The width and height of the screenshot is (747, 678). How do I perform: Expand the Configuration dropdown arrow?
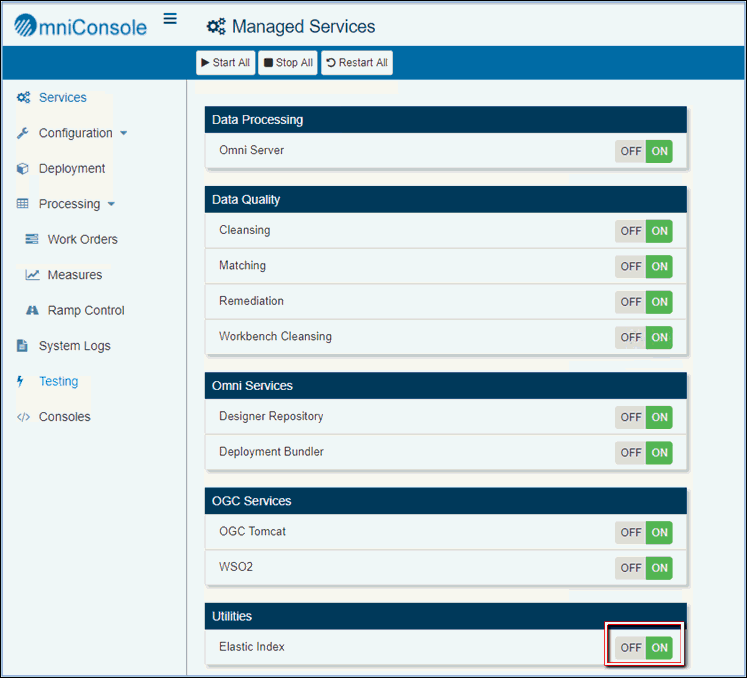(x=123, y=133)
